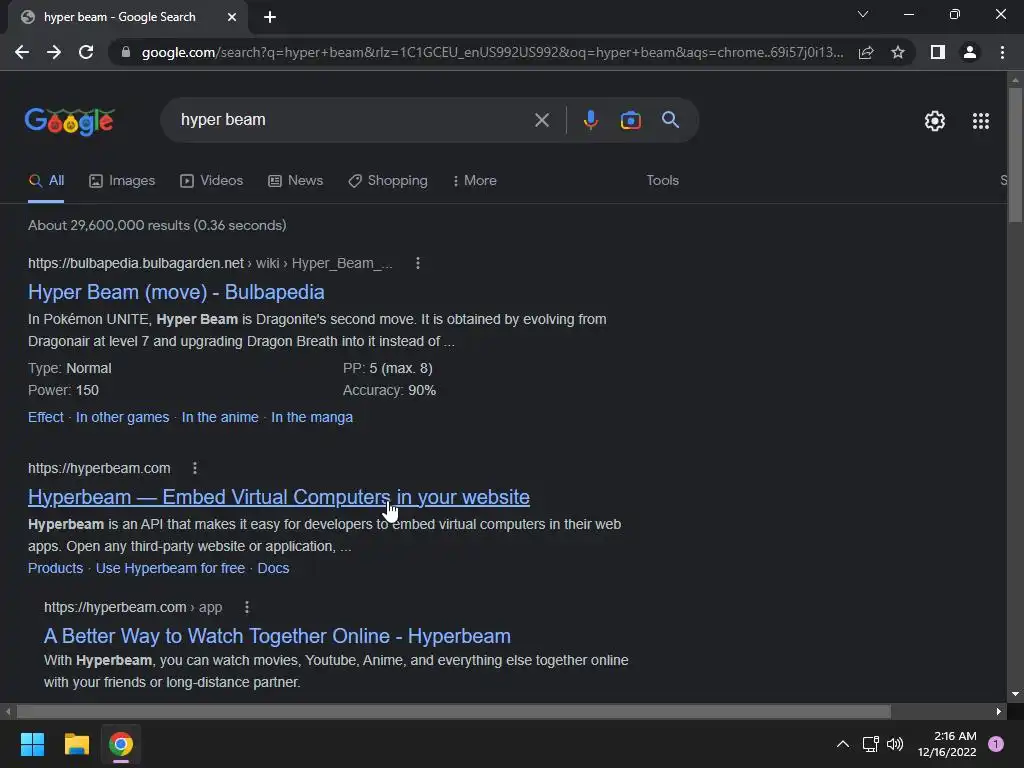Open the Windows Start menu
This screenshot has width=1024, height=768.
32,744
